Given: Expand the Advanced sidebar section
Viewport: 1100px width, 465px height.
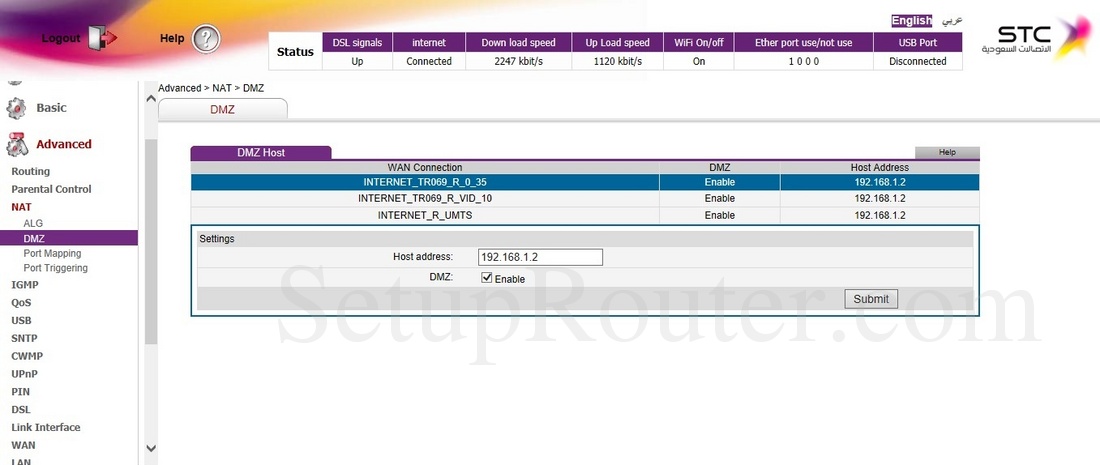Looking at the screenshot, I should (63, 144).
